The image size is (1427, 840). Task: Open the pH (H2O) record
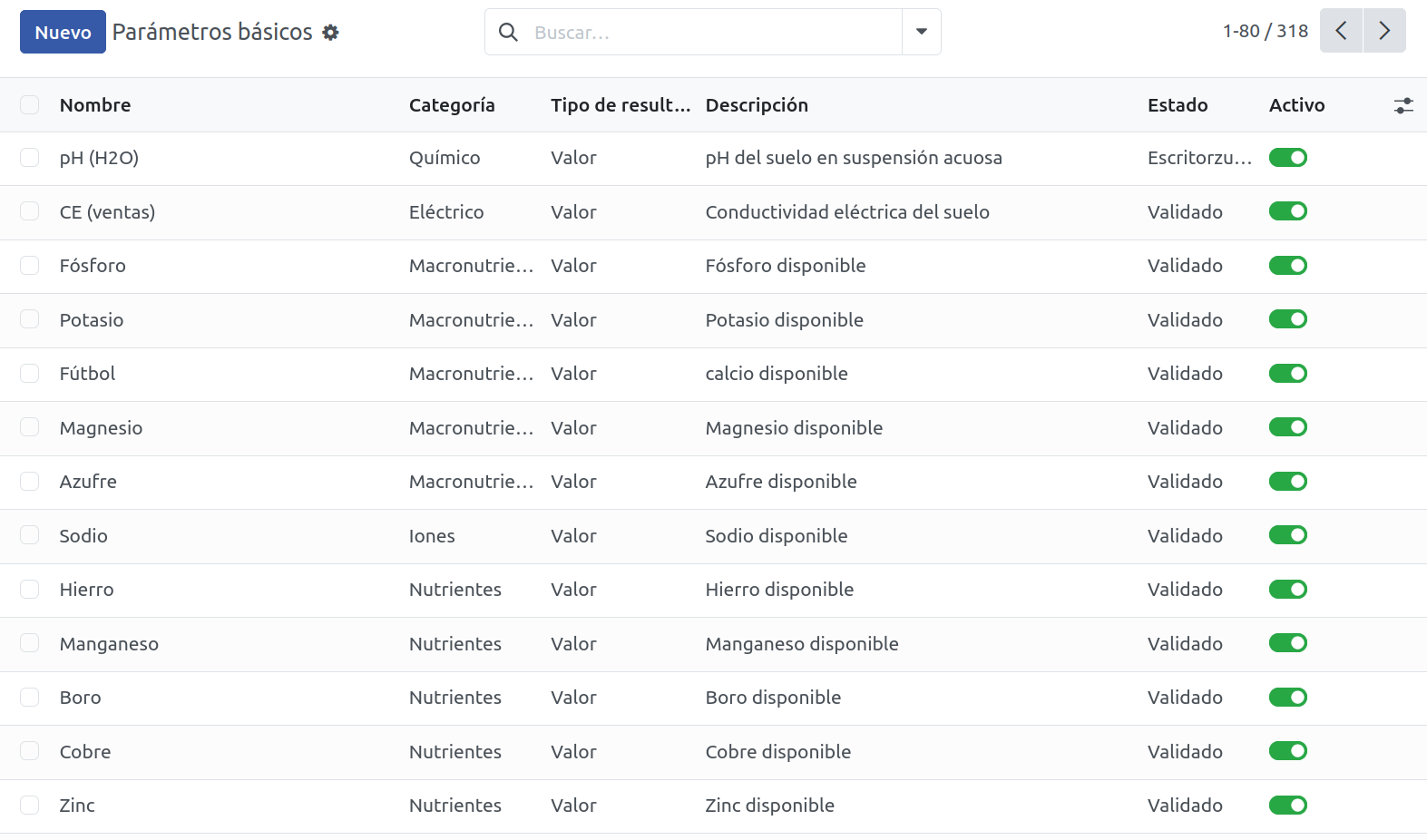[x=99, y=158]
